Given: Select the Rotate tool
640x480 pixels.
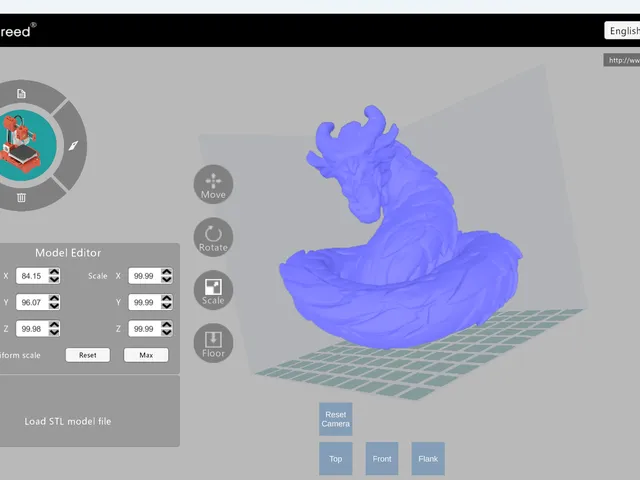Looking at the screenshot, I should coord(213,237).
